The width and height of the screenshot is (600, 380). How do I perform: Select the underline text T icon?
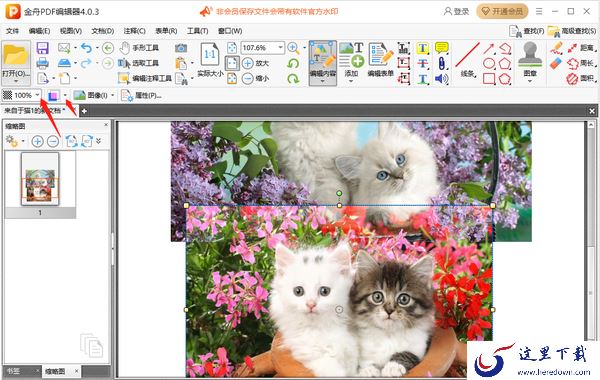[x=422, y=79]
